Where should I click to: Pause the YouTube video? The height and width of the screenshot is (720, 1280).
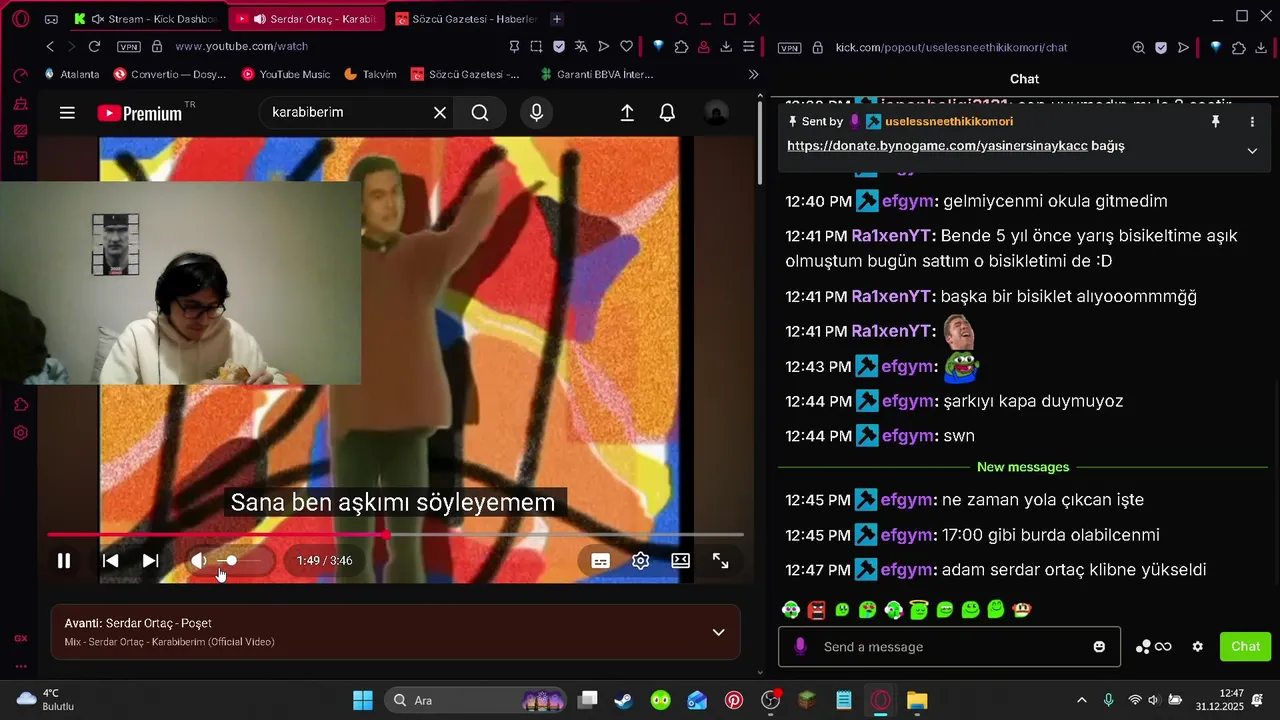[x=63, y=561]
